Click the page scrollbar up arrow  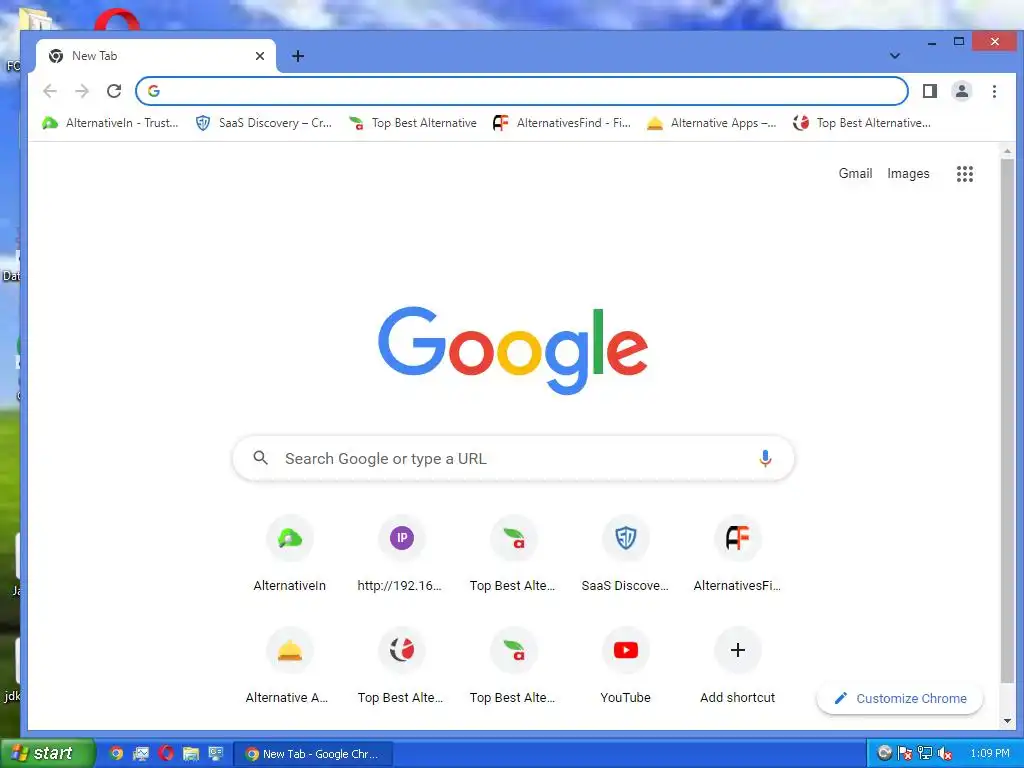point(1007,151)
